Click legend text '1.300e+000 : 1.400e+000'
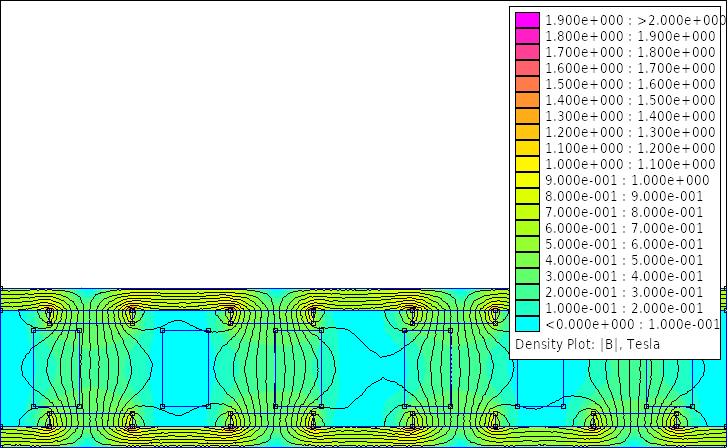Screen dimensions: 727x448 pyautogui.click(x=630, y=116)
